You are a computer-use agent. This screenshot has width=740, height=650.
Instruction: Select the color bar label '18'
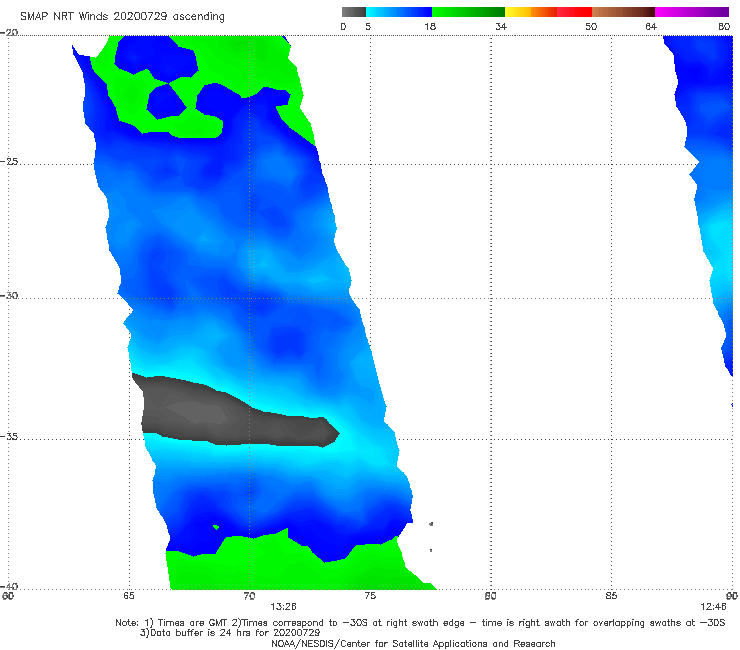(x=430, y=27)
